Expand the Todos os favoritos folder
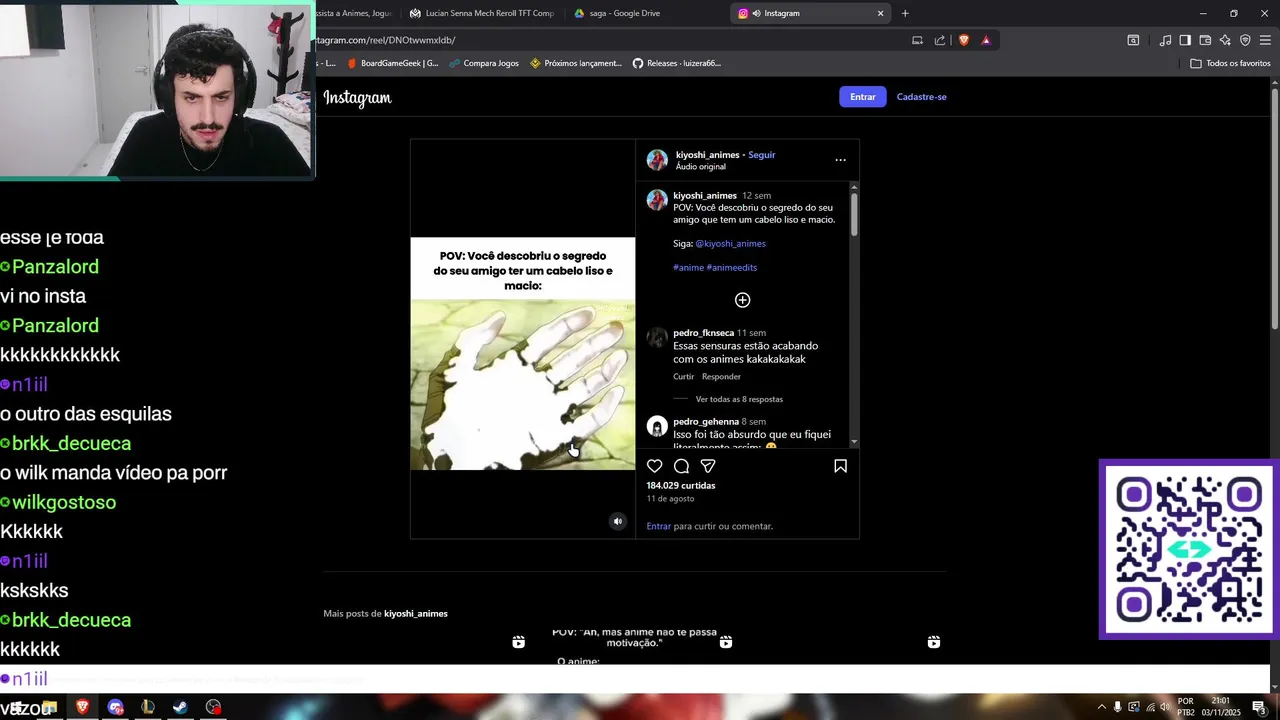 click(1230, 63)
